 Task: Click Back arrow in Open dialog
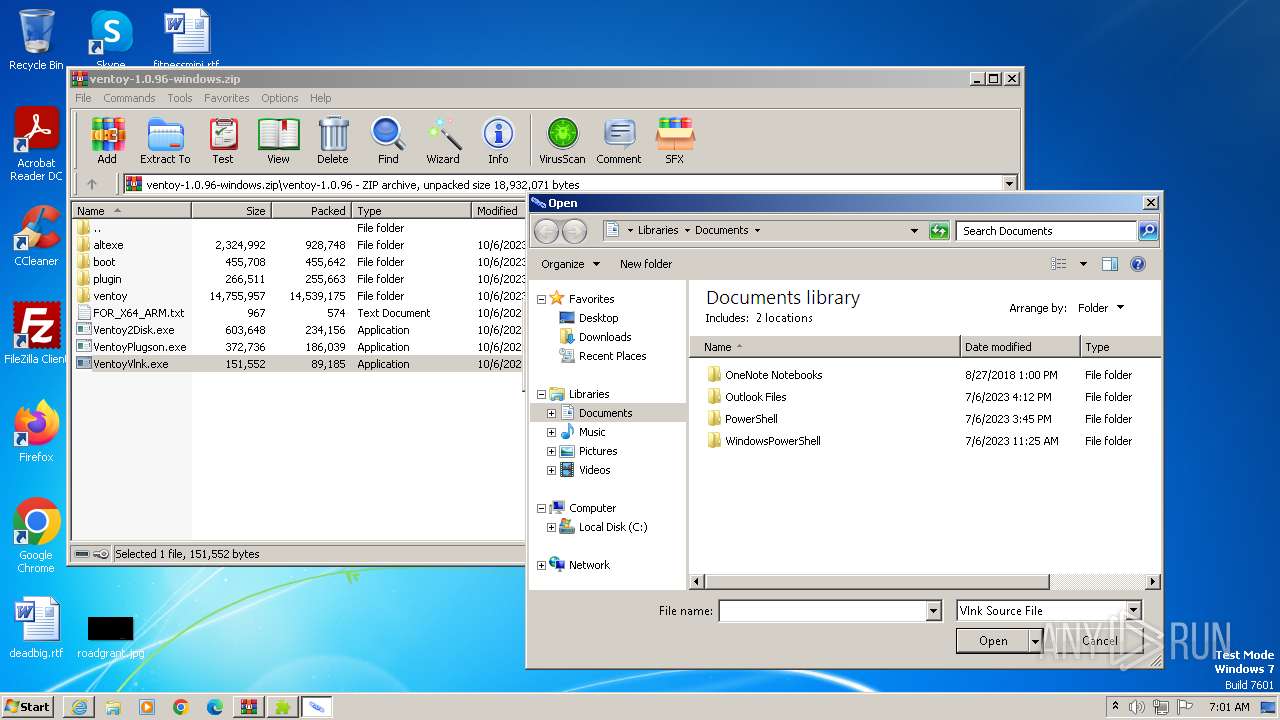[546, 231]
